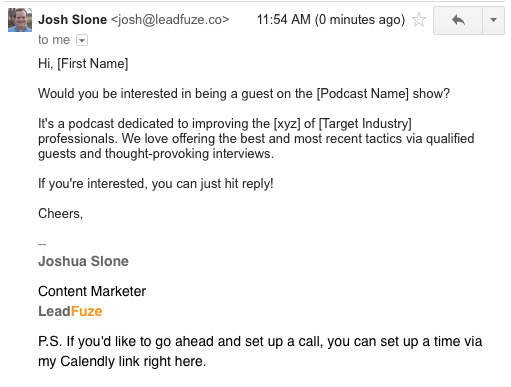Click the [Target Industry] placeholder text

click(365, 124)
